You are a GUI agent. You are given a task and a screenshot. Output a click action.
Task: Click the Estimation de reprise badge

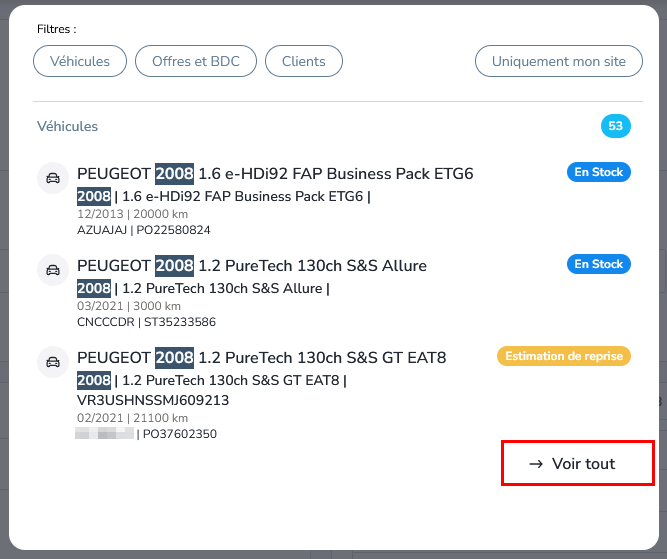coord(564,356)
